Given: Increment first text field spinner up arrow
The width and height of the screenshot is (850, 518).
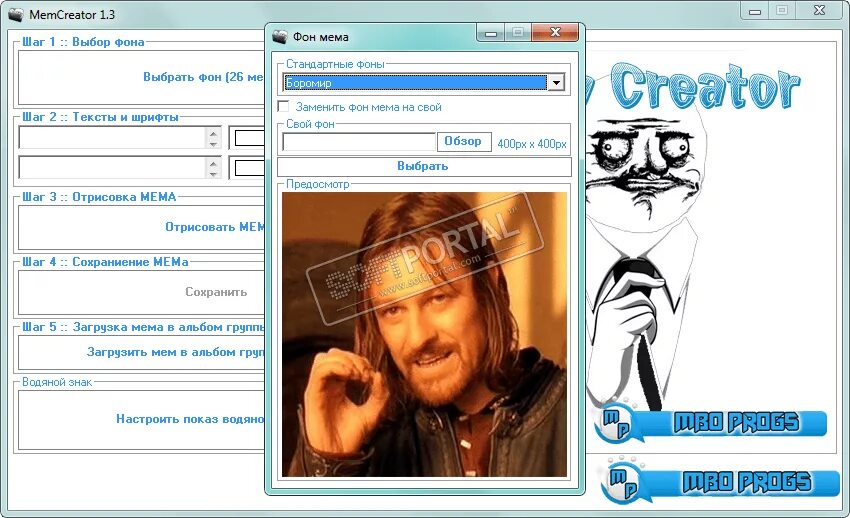Looking at the screenshot, I should (x=214, y=133).
